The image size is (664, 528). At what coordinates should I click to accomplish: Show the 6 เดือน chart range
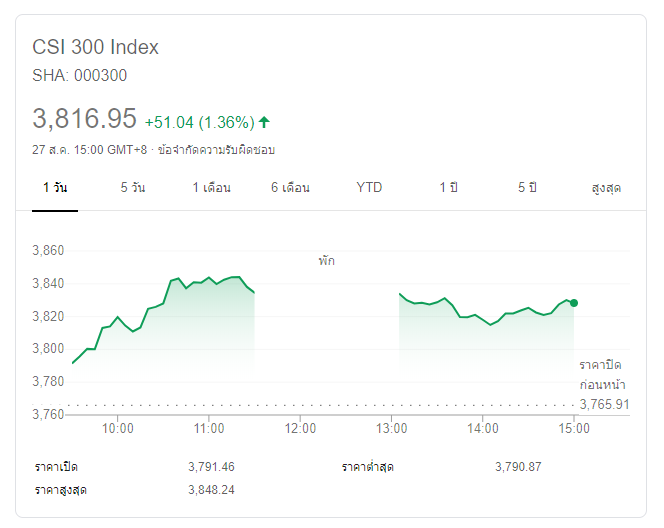pos(290,187)
